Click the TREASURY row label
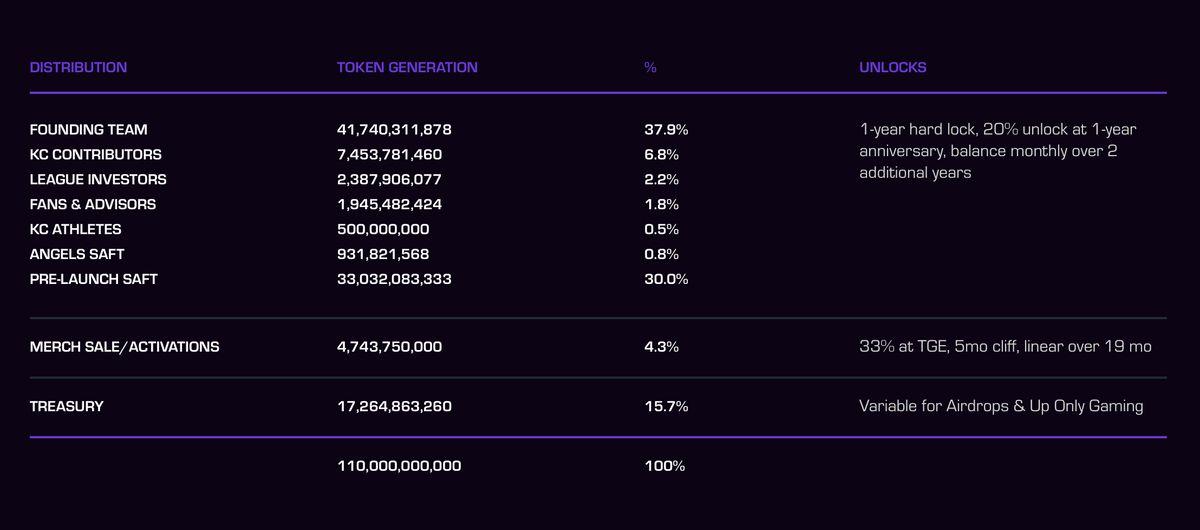 coord(66,407)
